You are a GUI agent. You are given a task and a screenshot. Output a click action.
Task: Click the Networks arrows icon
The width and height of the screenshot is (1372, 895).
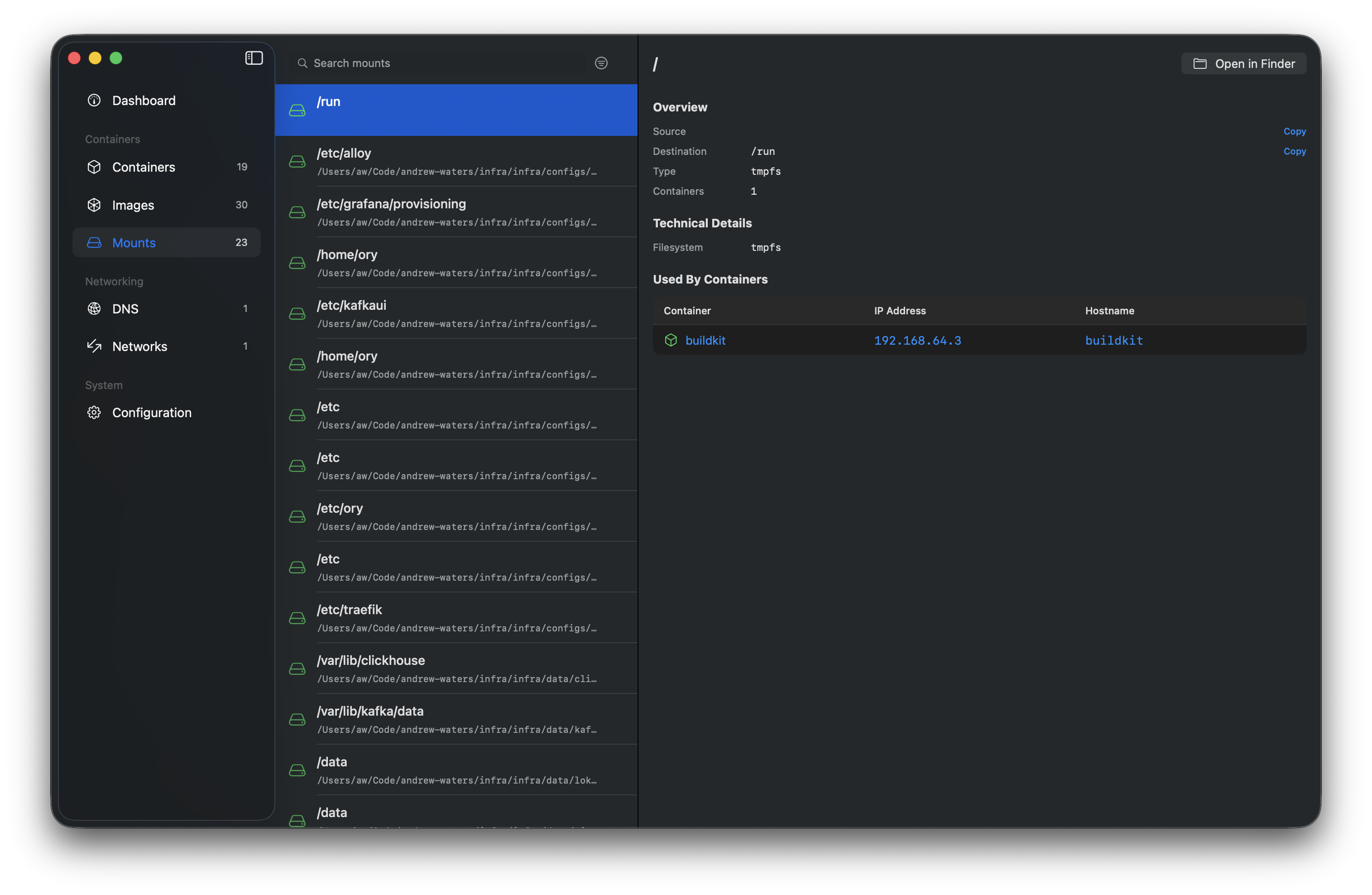click(94, 346)
